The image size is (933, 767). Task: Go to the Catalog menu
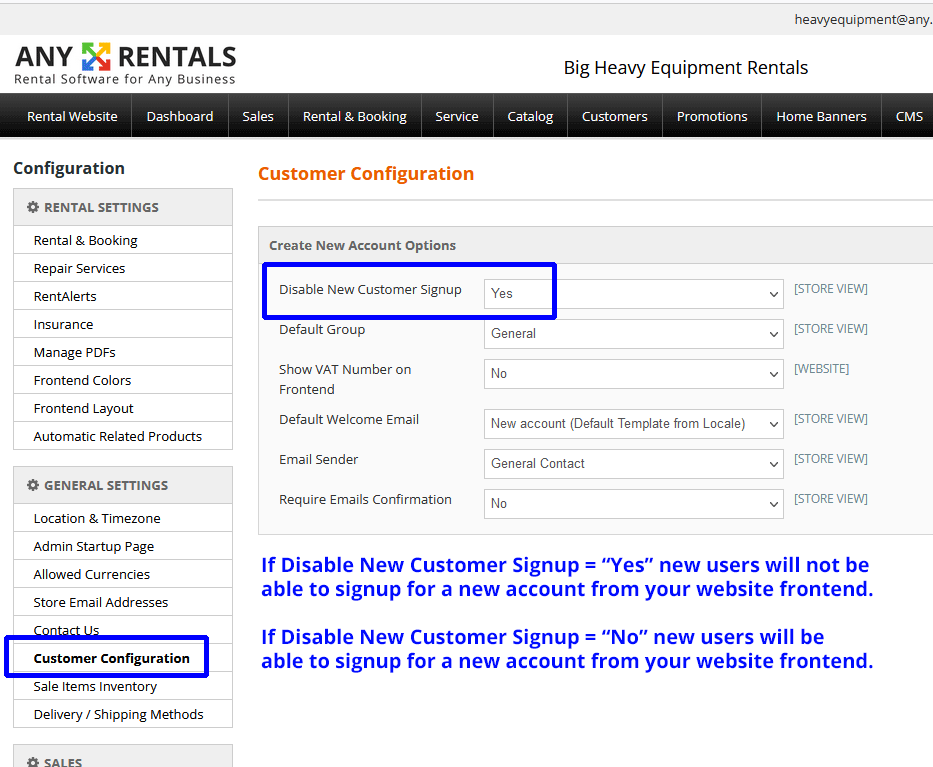[x=530, y=116]
